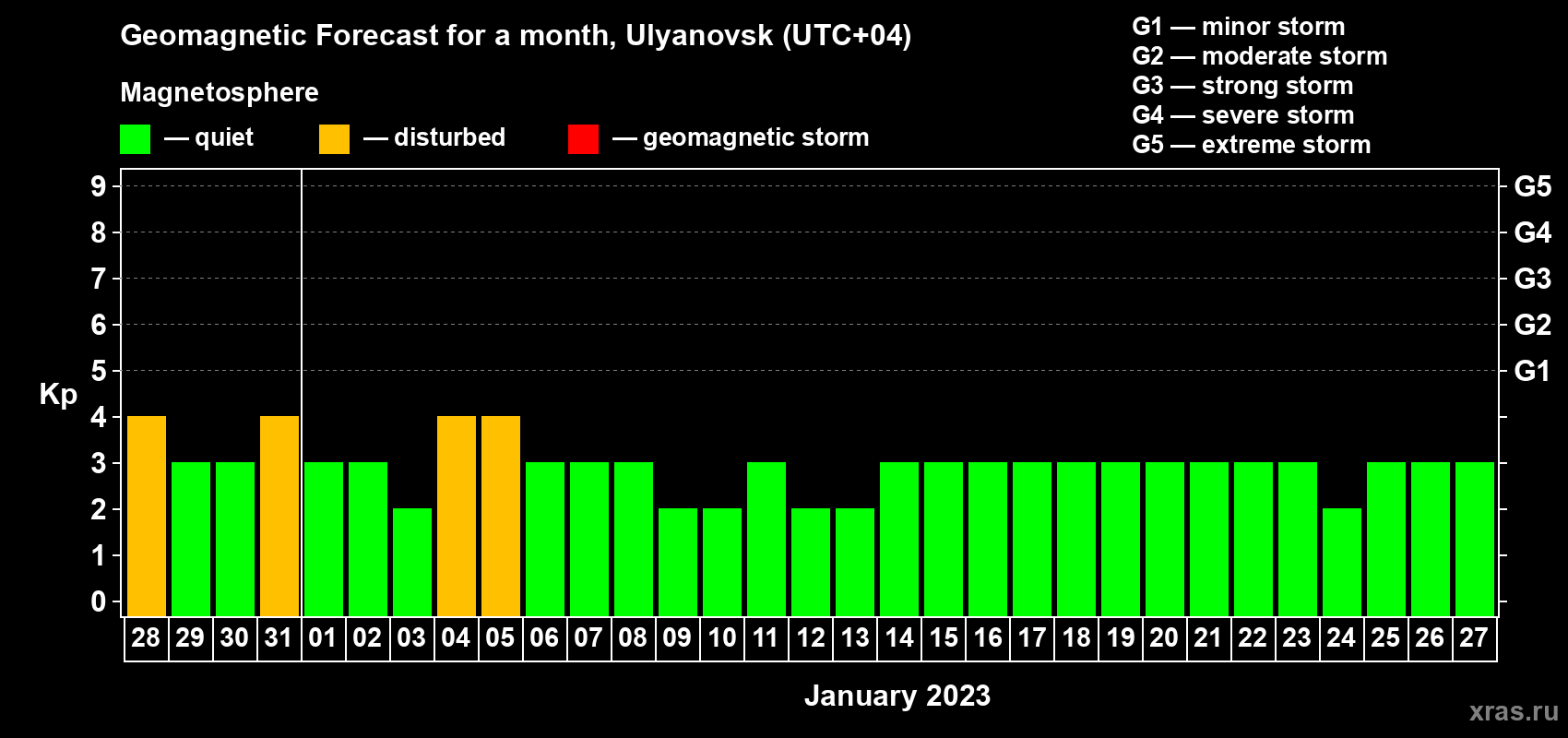The image size is (1568, 738).
Task: Click the date label '07' on the axis
Action: pos(588,638)
